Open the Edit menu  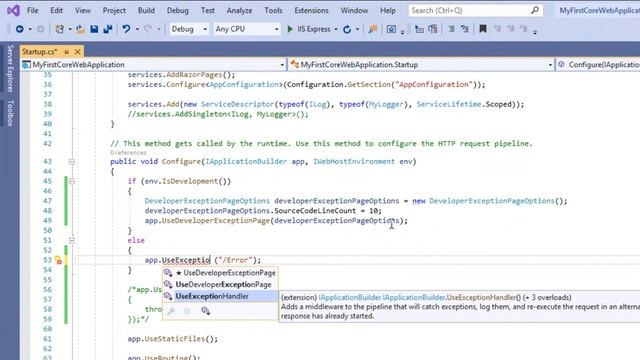[x=56, y=11]
